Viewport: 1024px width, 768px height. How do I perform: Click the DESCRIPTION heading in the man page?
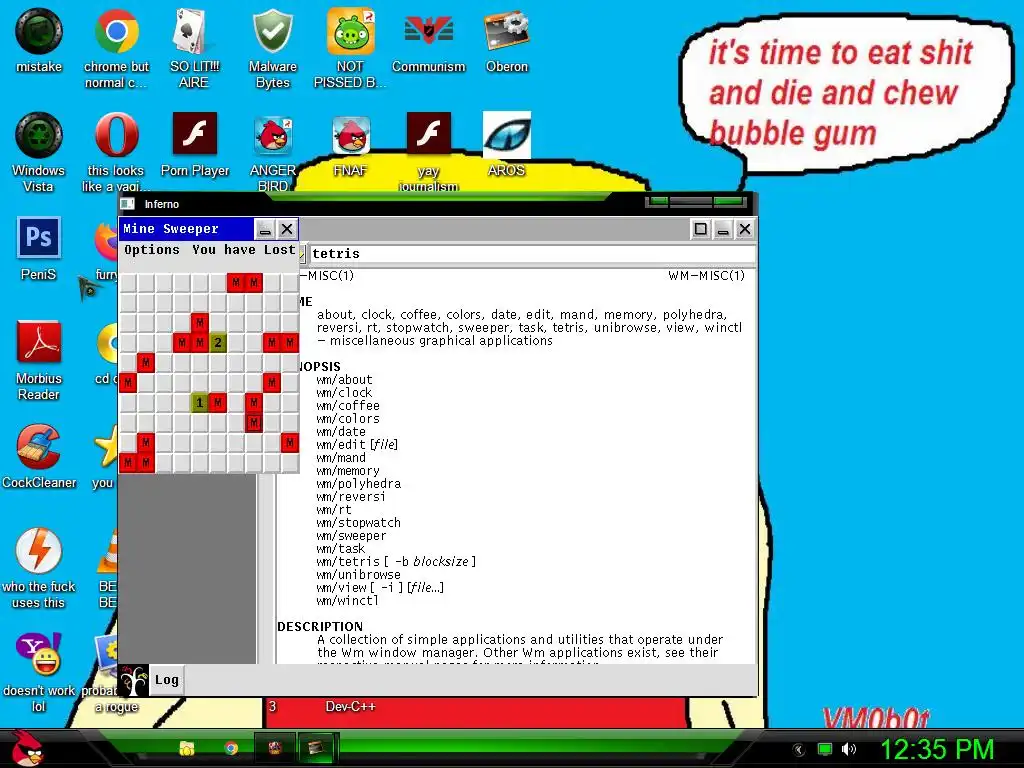pos(320,626)
